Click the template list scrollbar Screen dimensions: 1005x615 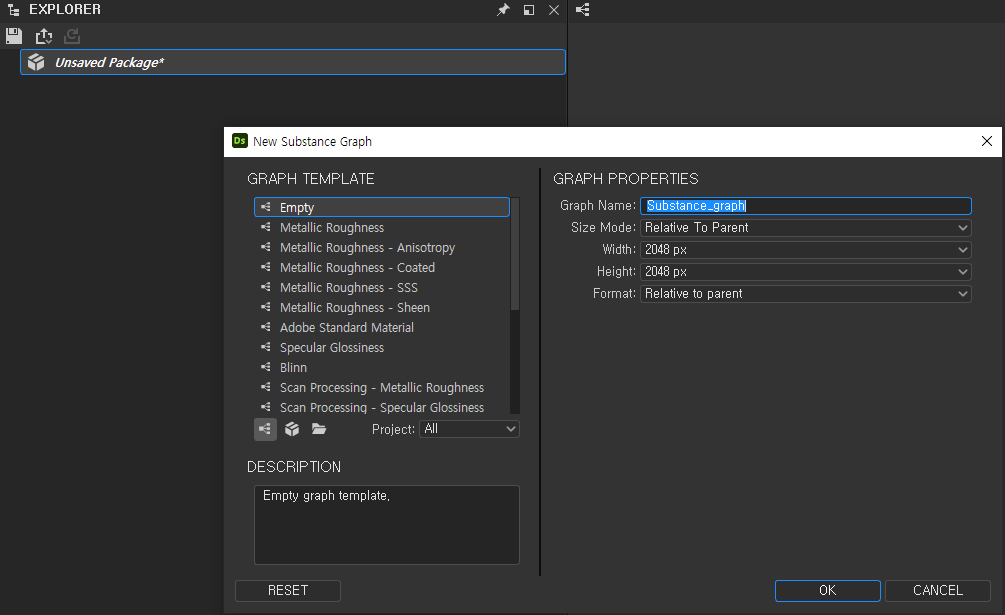515,255
